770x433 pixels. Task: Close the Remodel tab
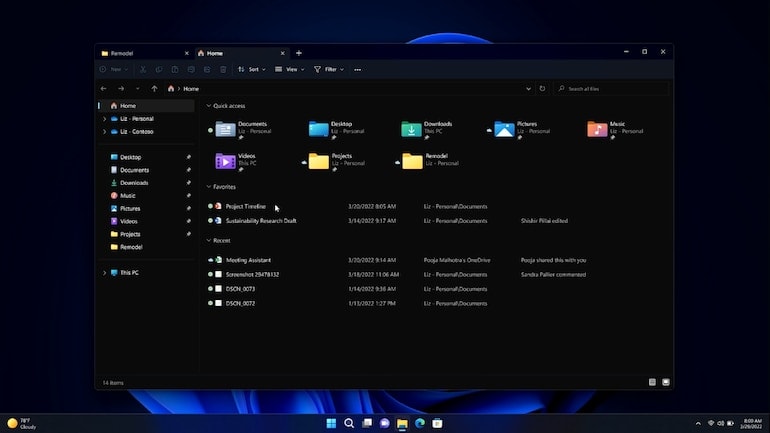(x=187, y=53)
